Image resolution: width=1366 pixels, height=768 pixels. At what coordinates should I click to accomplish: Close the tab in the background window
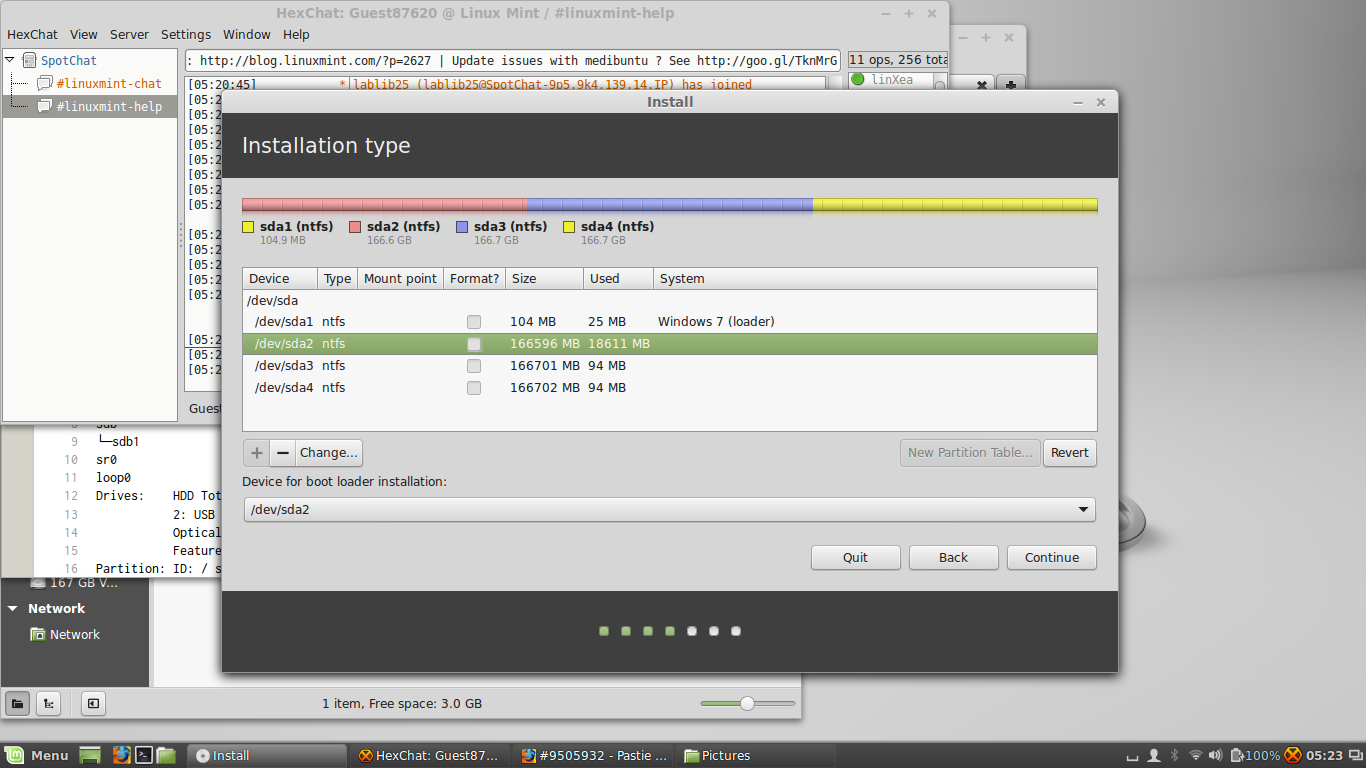tap(982, 86)
